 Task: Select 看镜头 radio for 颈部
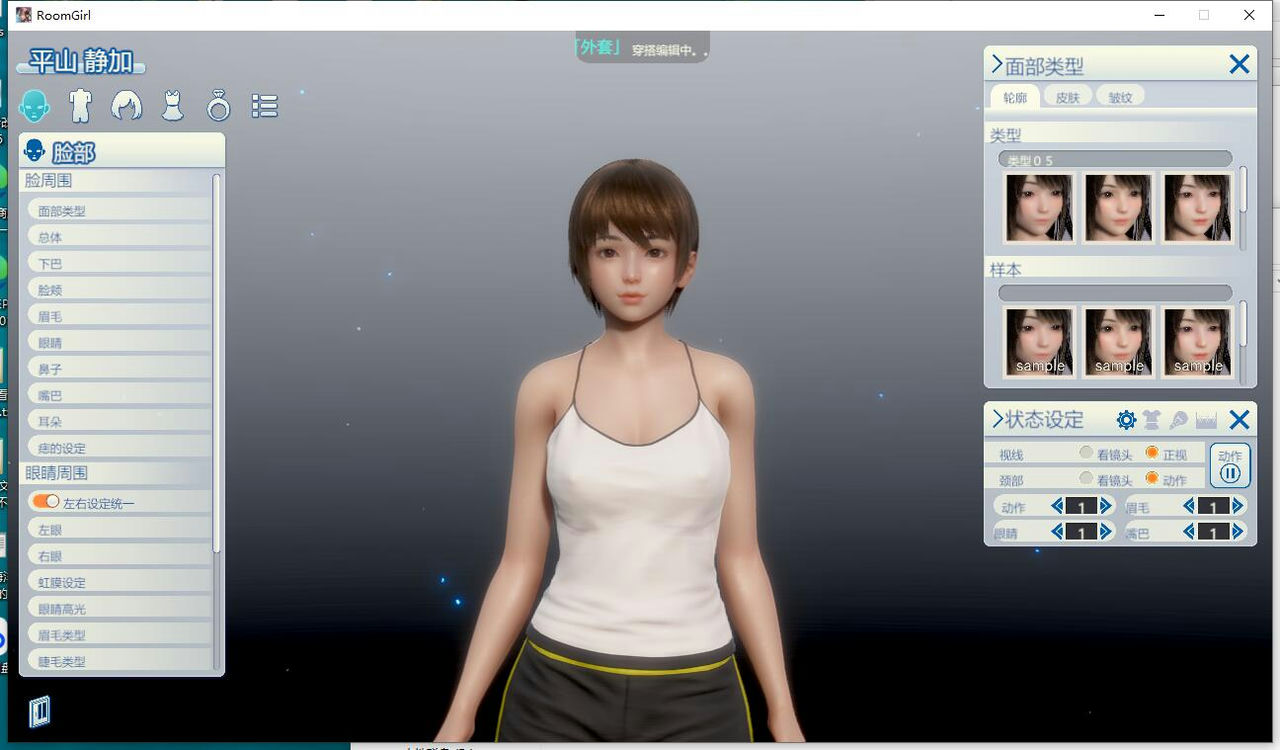1086,479
